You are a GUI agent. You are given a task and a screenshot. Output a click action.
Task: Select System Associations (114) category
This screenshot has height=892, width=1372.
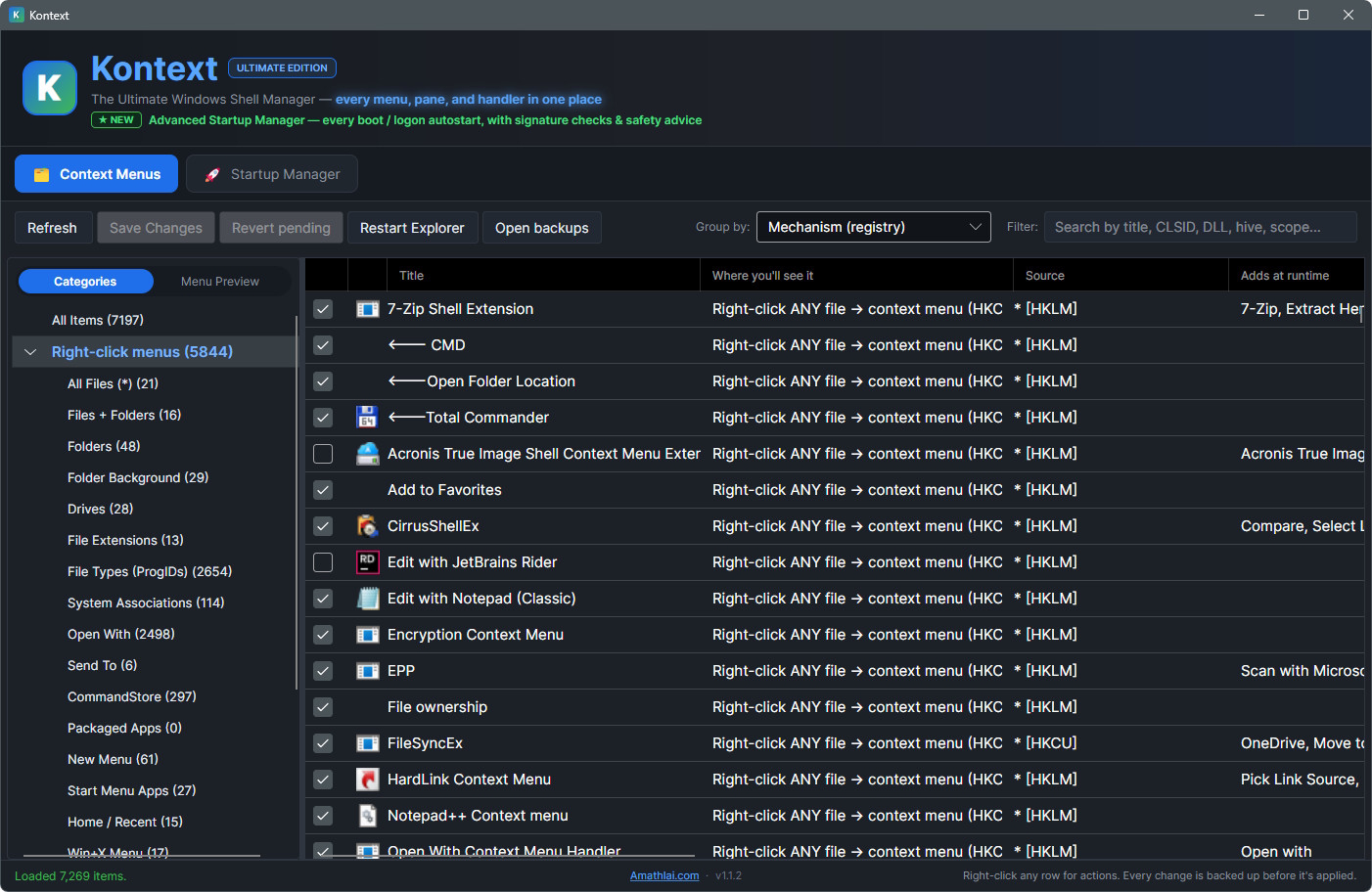[x=146, y=602]
